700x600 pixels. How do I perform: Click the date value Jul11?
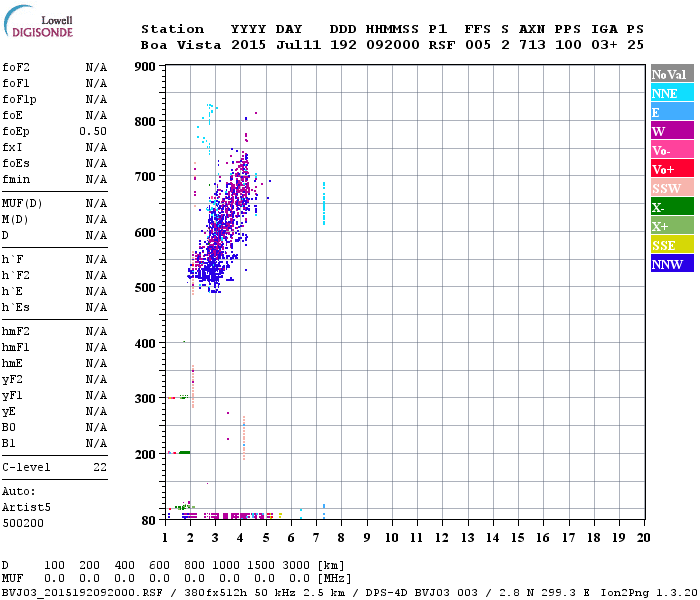coord(298,45)
